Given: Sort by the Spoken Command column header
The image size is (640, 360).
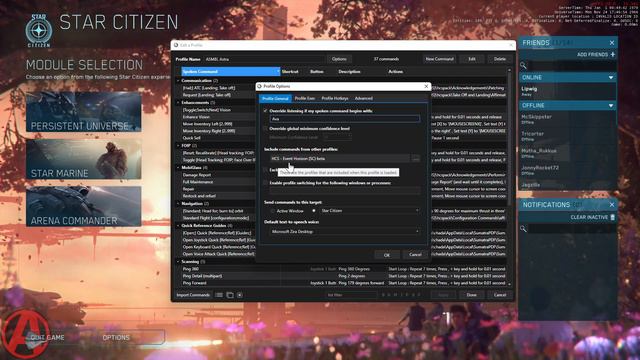Looking at the screenshot, I should coord(230,71).
